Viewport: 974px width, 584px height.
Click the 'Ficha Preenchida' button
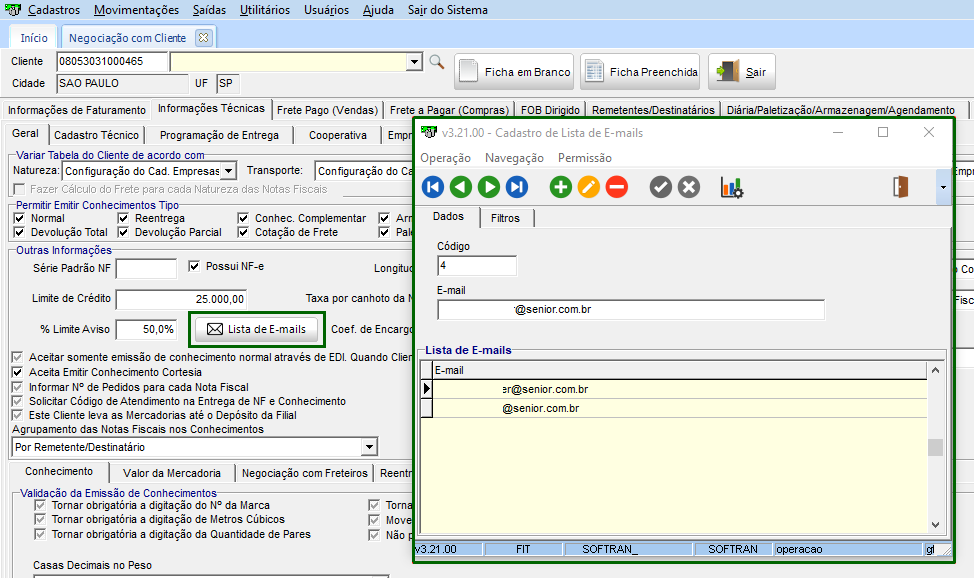641,72
